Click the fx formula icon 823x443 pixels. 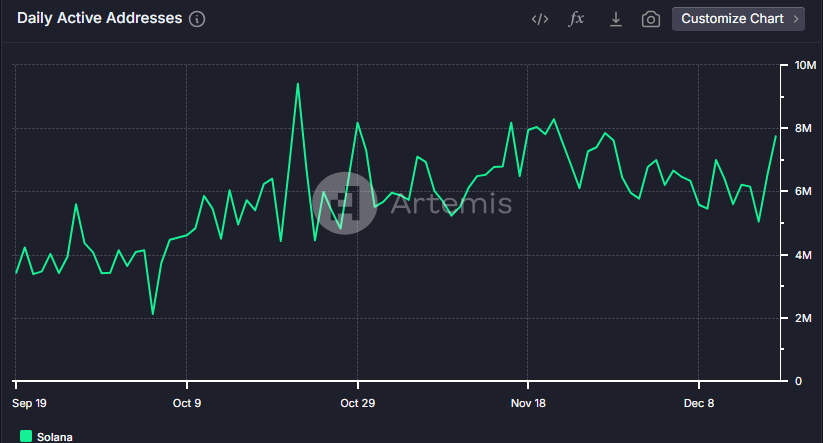(576, 19)
